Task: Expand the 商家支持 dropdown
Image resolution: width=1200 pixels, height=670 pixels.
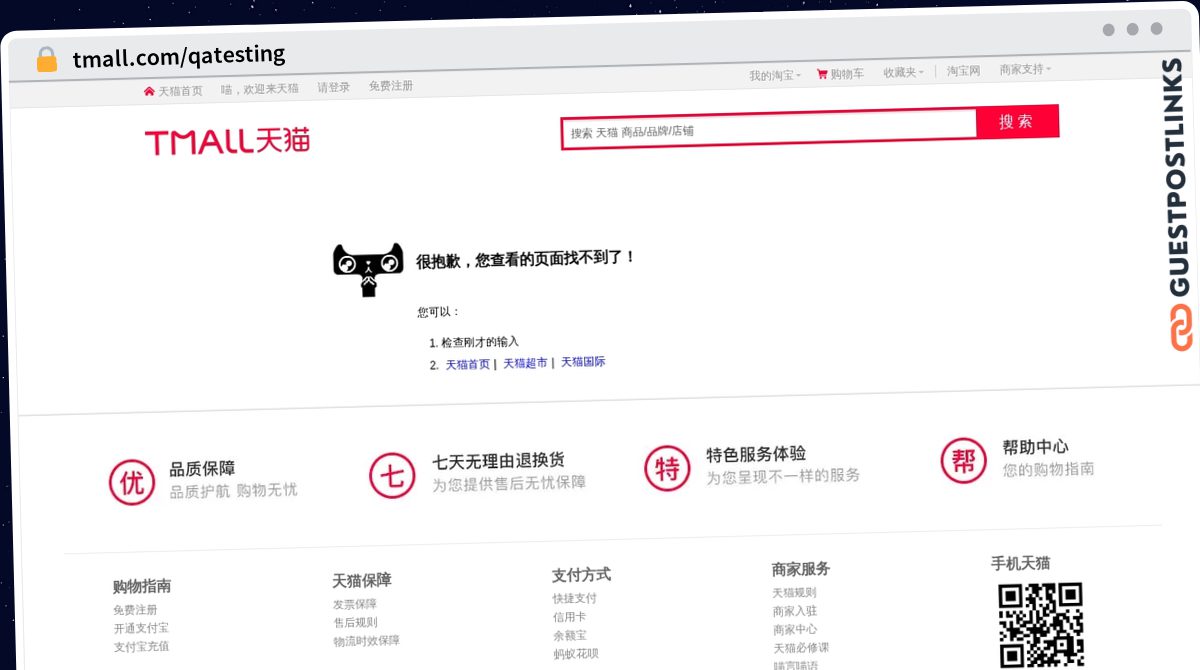Action: pos(1025,69)
